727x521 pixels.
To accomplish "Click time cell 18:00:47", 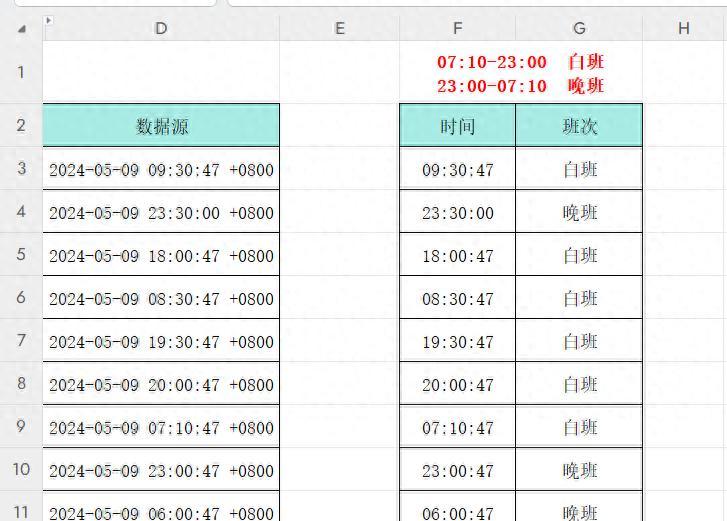I will (x=457, y=254).
